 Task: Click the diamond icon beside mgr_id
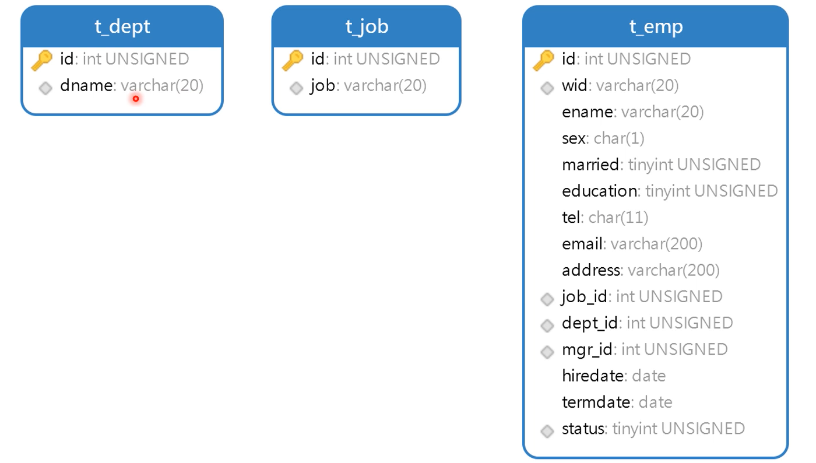coord(547,352)
